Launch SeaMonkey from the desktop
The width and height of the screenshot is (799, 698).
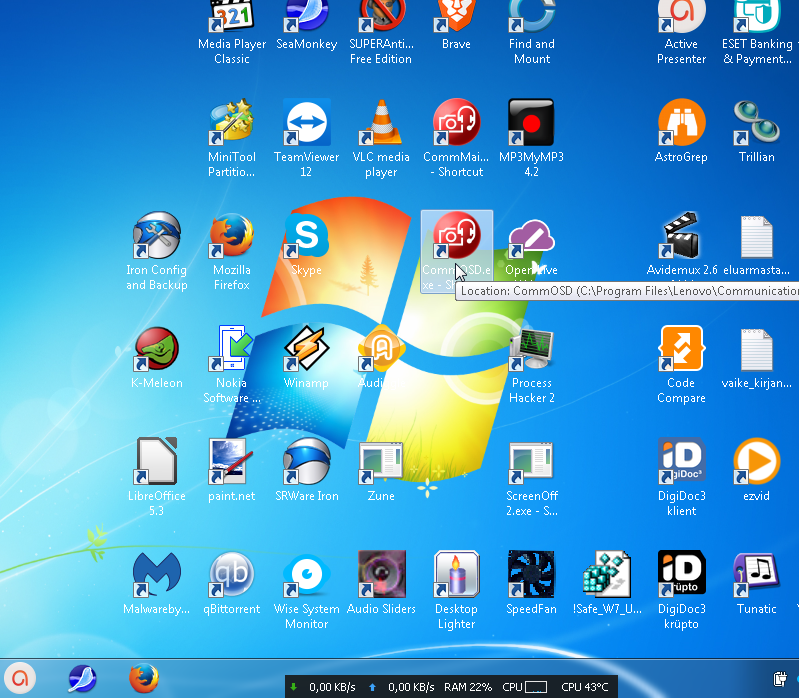tap(307, 18)
